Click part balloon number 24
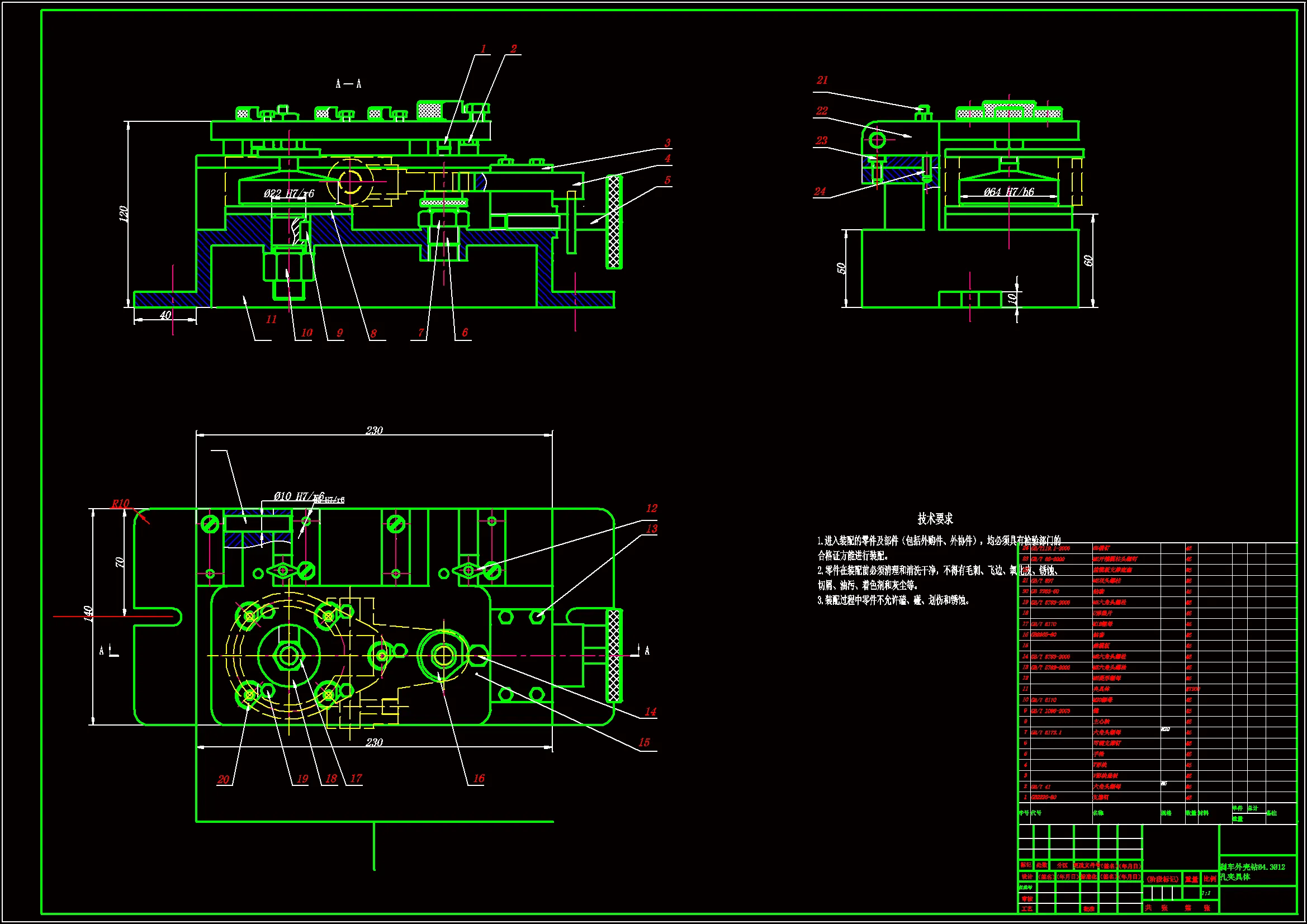This screenshot has height=924, width=1307. [x=820, y=192]
